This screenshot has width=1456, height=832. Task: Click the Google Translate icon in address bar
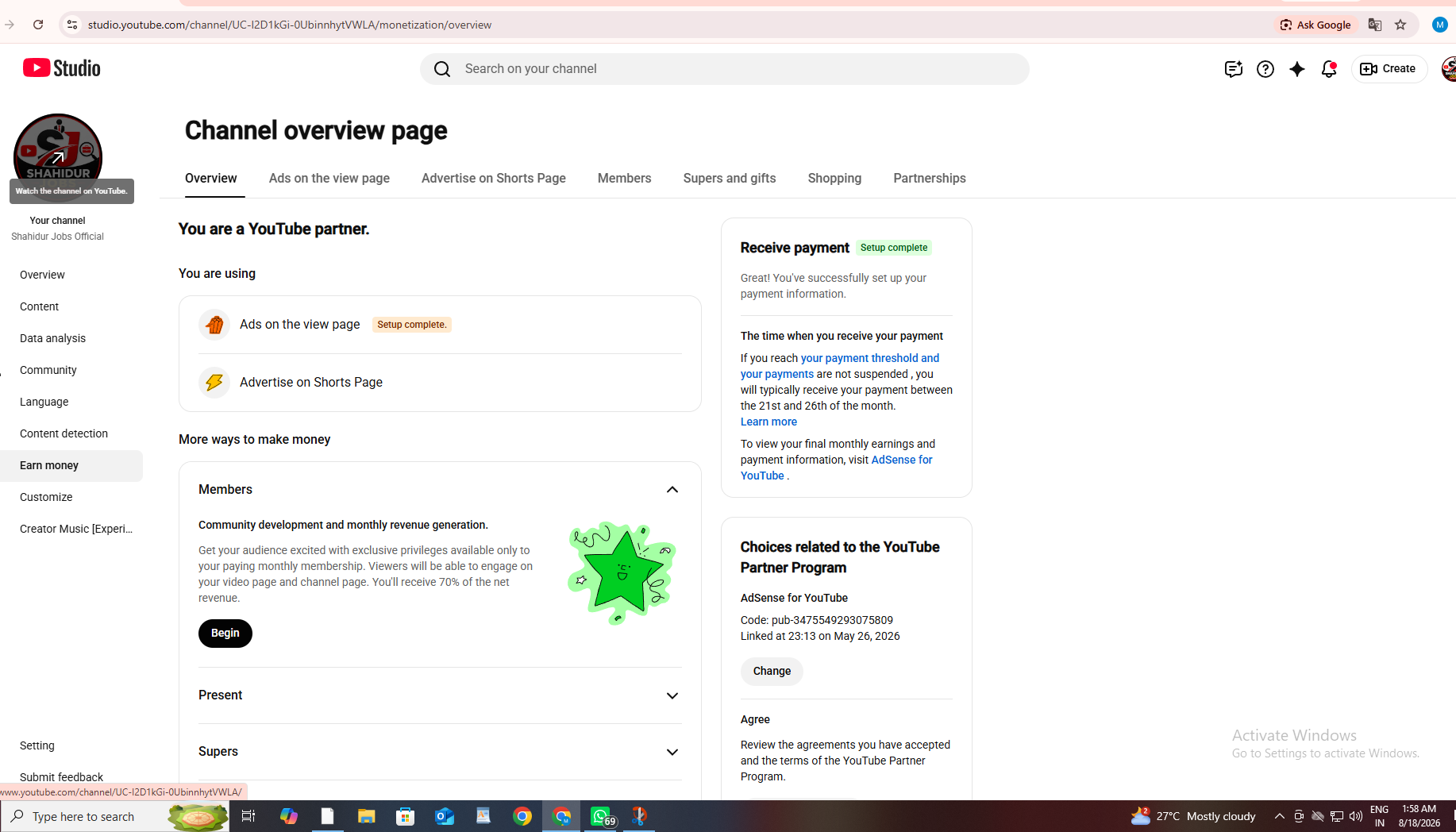coord(1375,25)
